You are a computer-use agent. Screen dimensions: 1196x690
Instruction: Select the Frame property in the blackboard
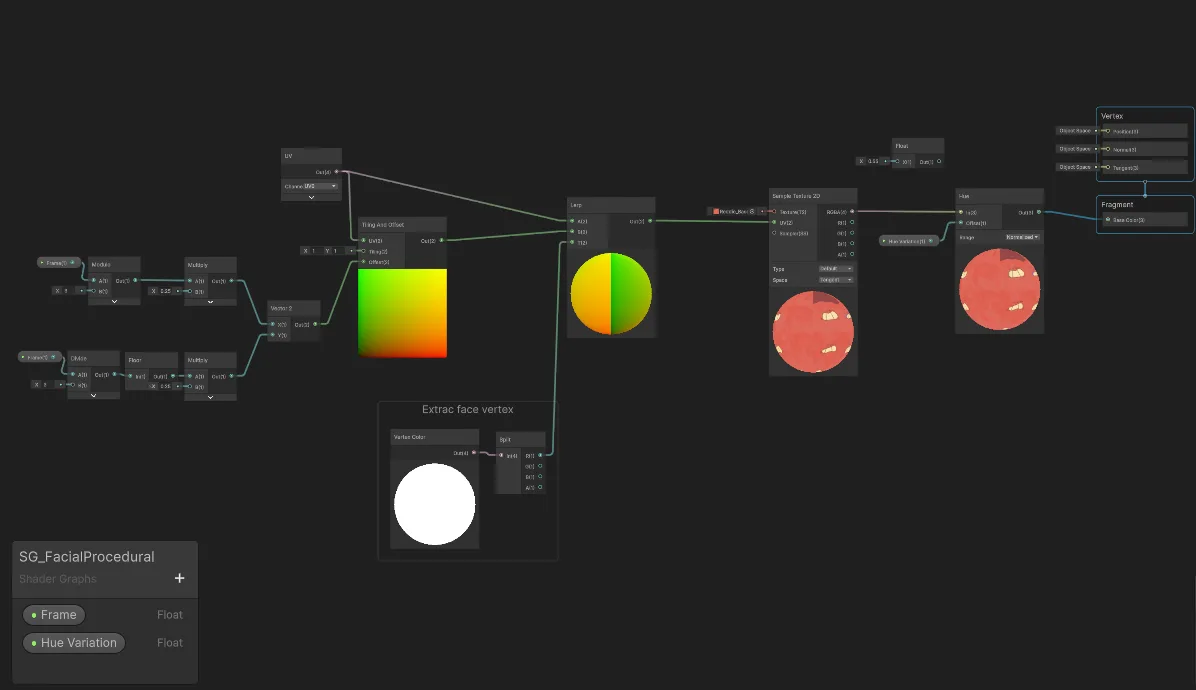[x=54, y=615]
